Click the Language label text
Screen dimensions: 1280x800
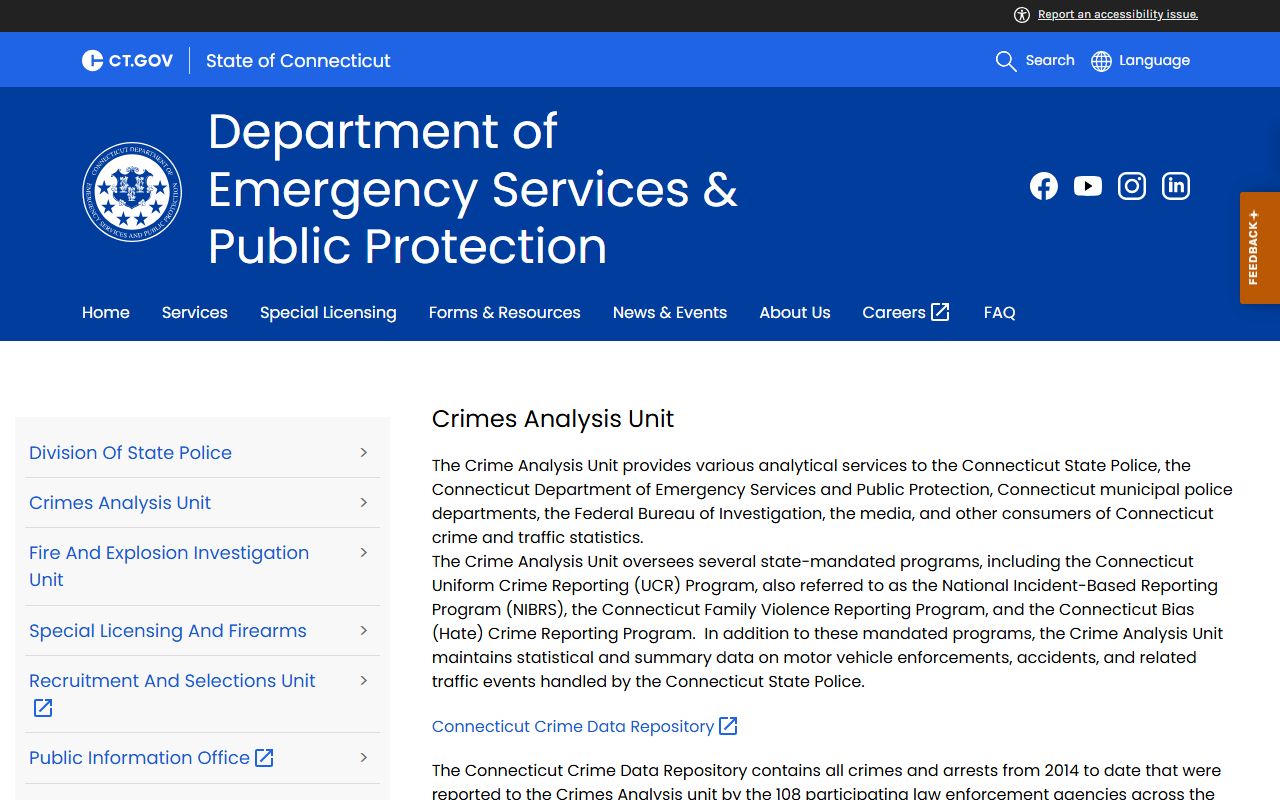[x=1154, y=61]
